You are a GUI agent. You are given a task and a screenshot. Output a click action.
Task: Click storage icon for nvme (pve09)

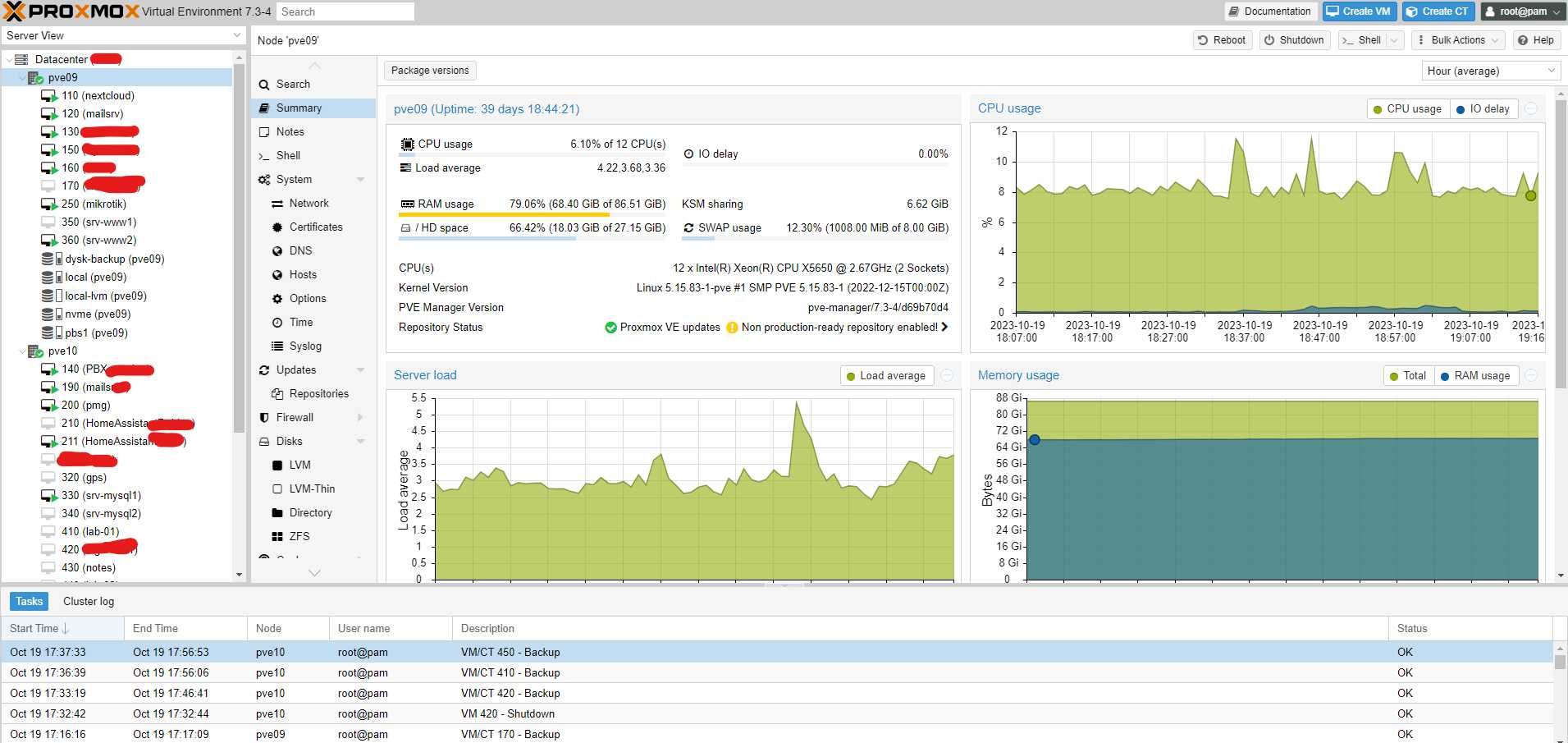[52, 314]
